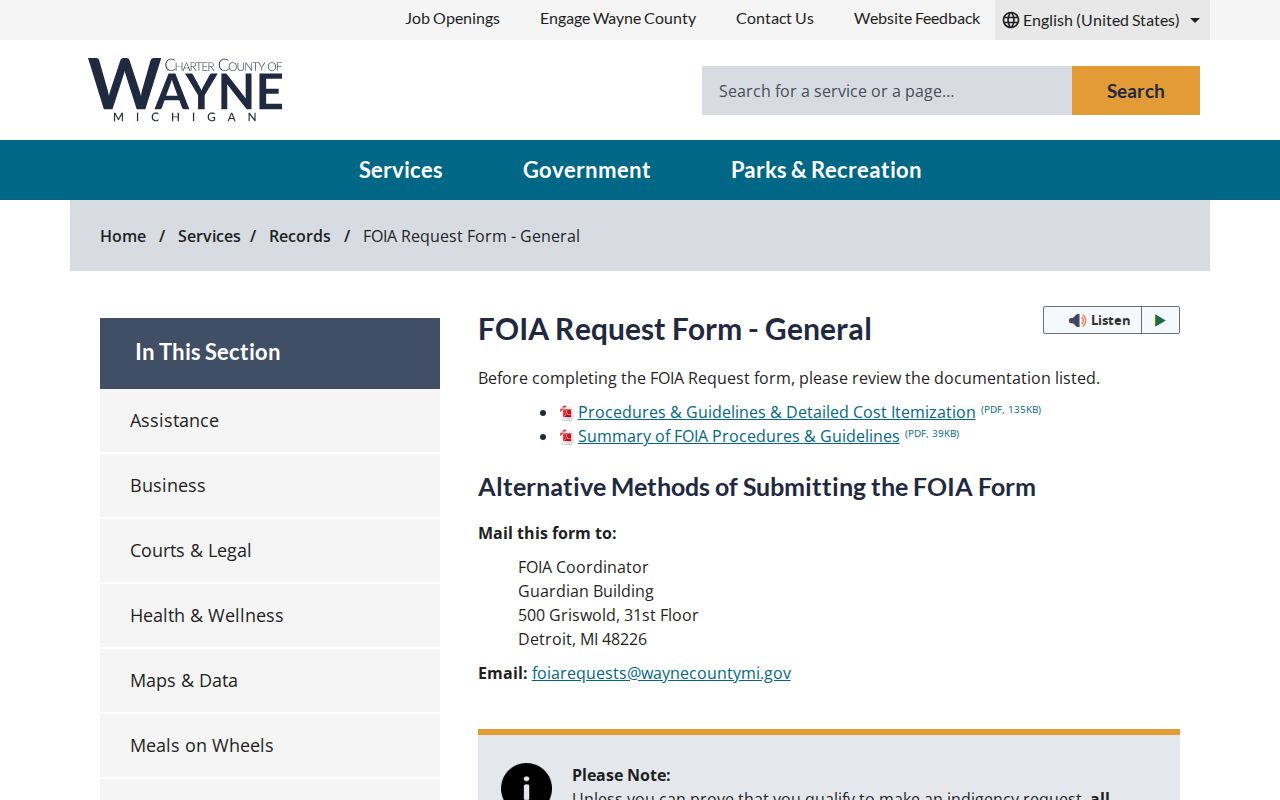This screenshot has width=1280, height=800.
Task: Open Website Feedback link
Action: (917, 19)
